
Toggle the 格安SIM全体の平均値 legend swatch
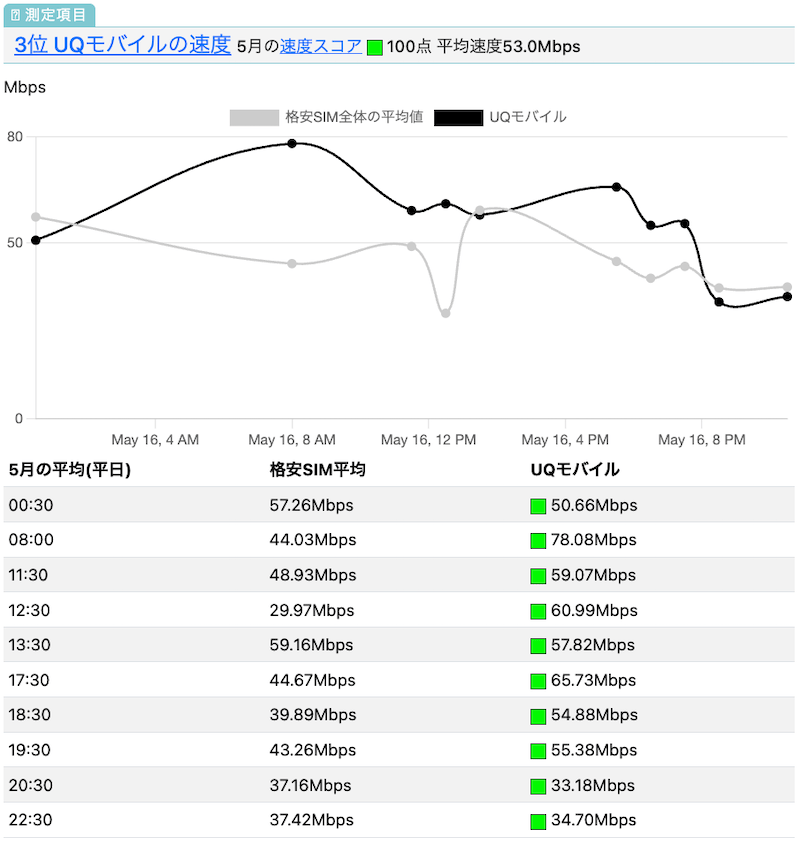(x=254, y=117)
